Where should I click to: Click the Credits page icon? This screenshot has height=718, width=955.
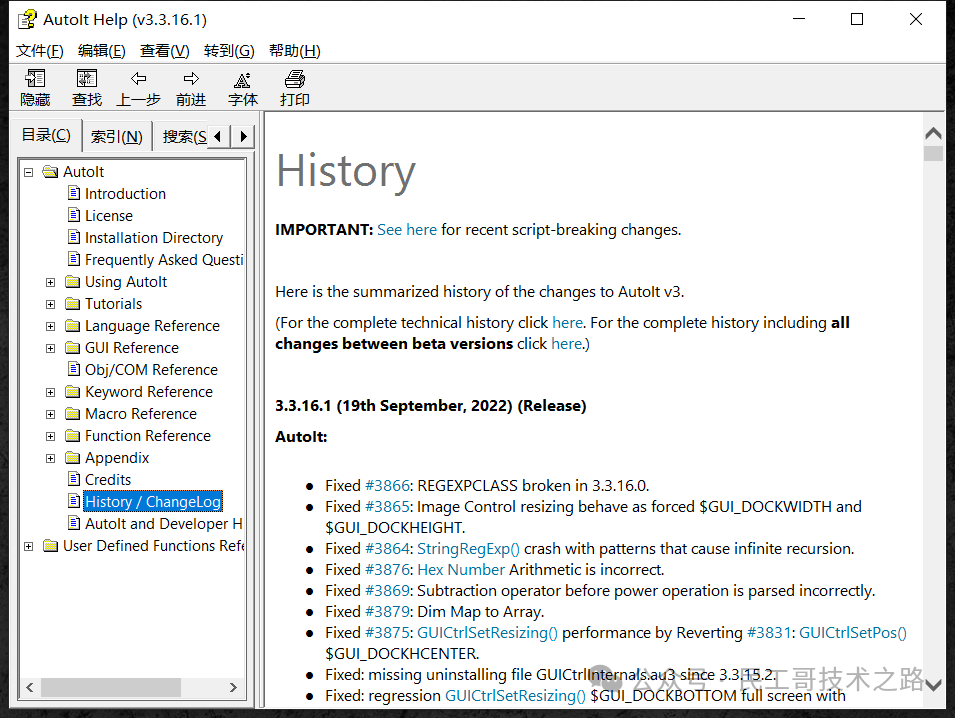point(74,479)
